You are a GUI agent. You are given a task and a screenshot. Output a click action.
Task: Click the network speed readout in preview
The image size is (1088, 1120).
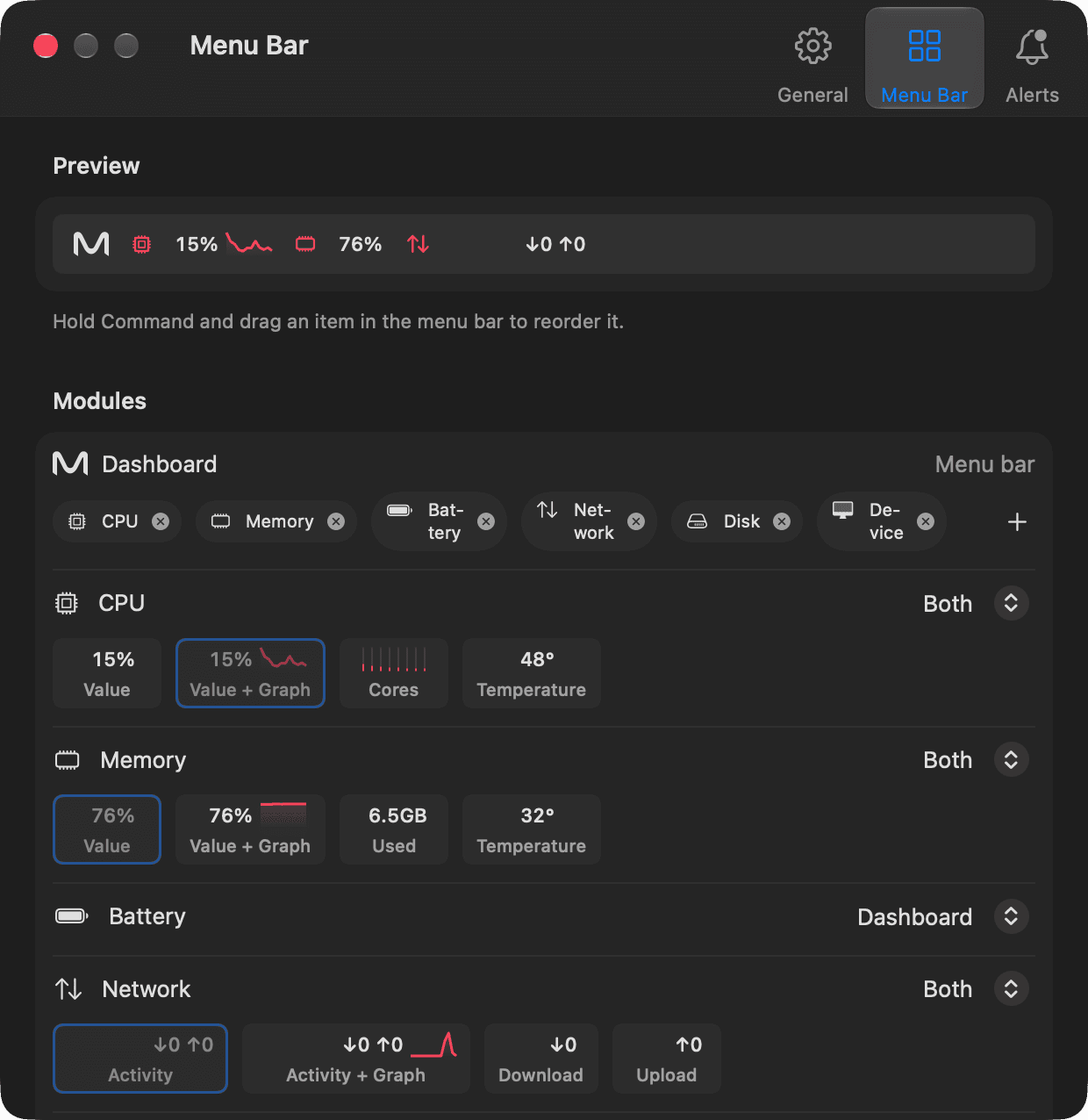555,244
